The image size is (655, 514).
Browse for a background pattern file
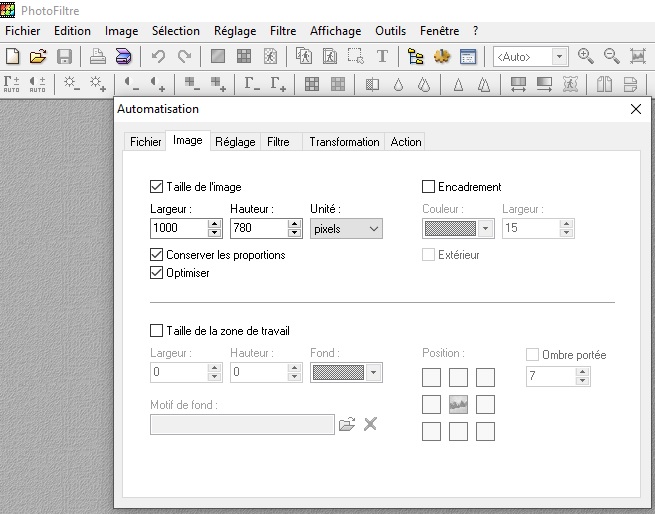(x=347, y=424)
